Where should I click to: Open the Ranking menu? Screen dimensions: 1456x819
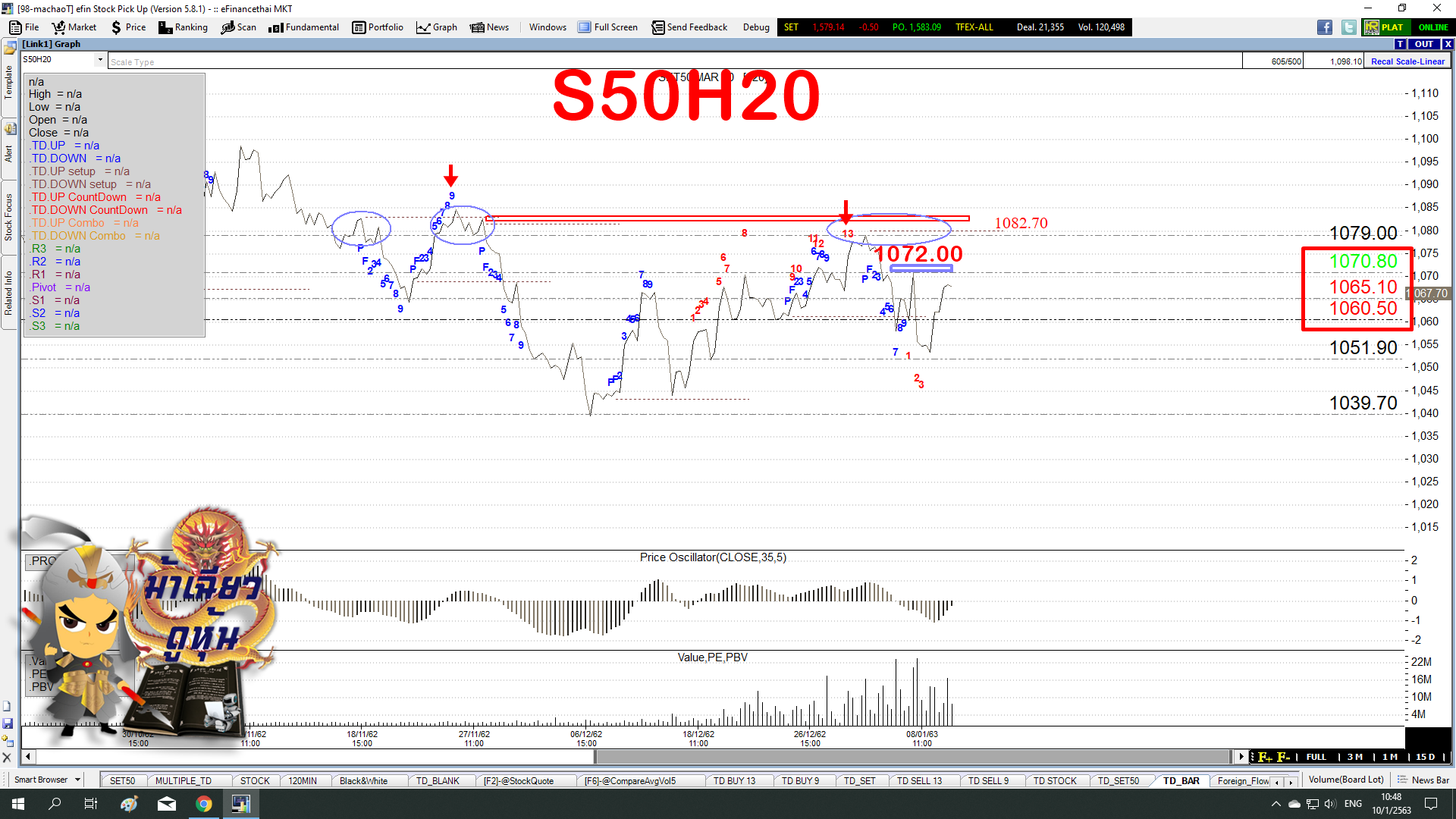pos(183,27)
